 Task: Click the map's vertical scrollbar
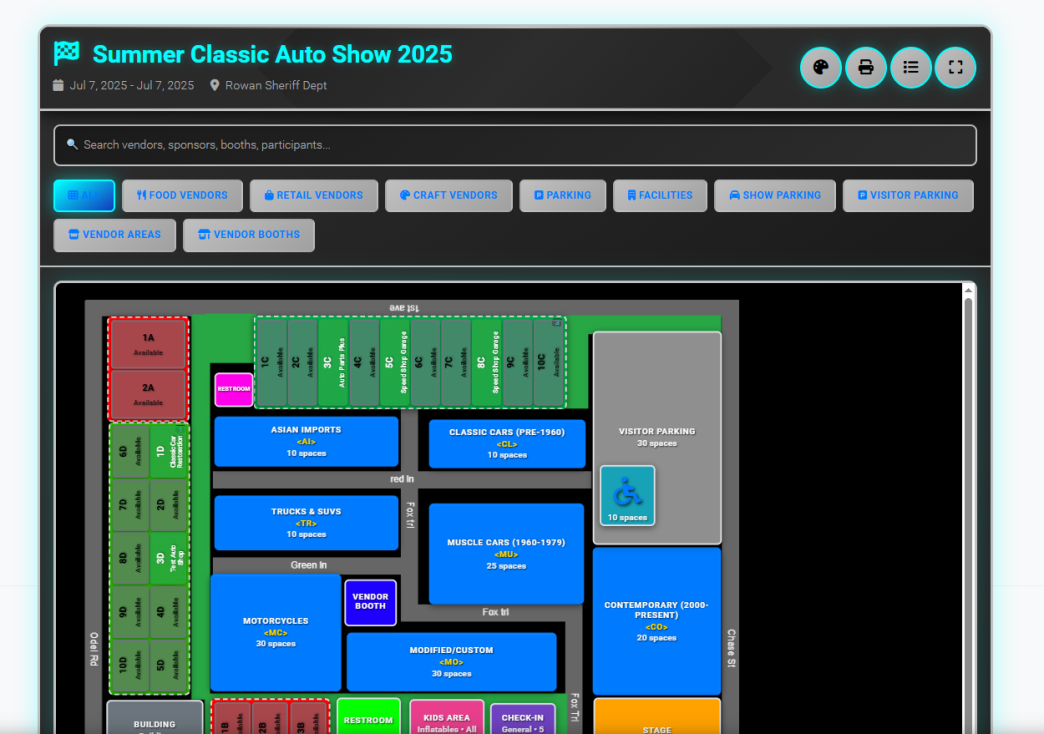point(968,400)
